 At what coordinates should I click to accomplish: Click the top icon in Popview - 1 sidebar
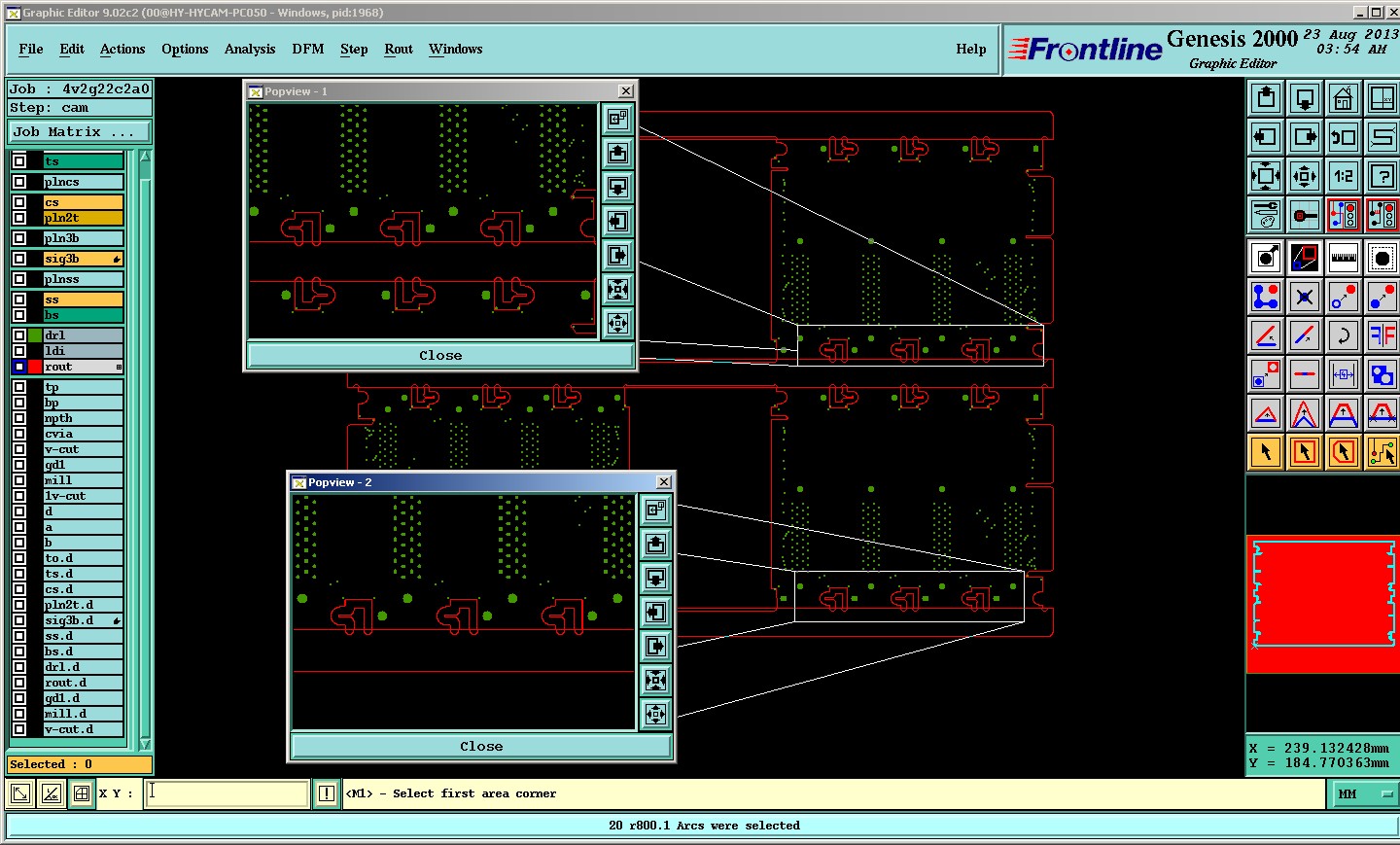coord(617,120)
